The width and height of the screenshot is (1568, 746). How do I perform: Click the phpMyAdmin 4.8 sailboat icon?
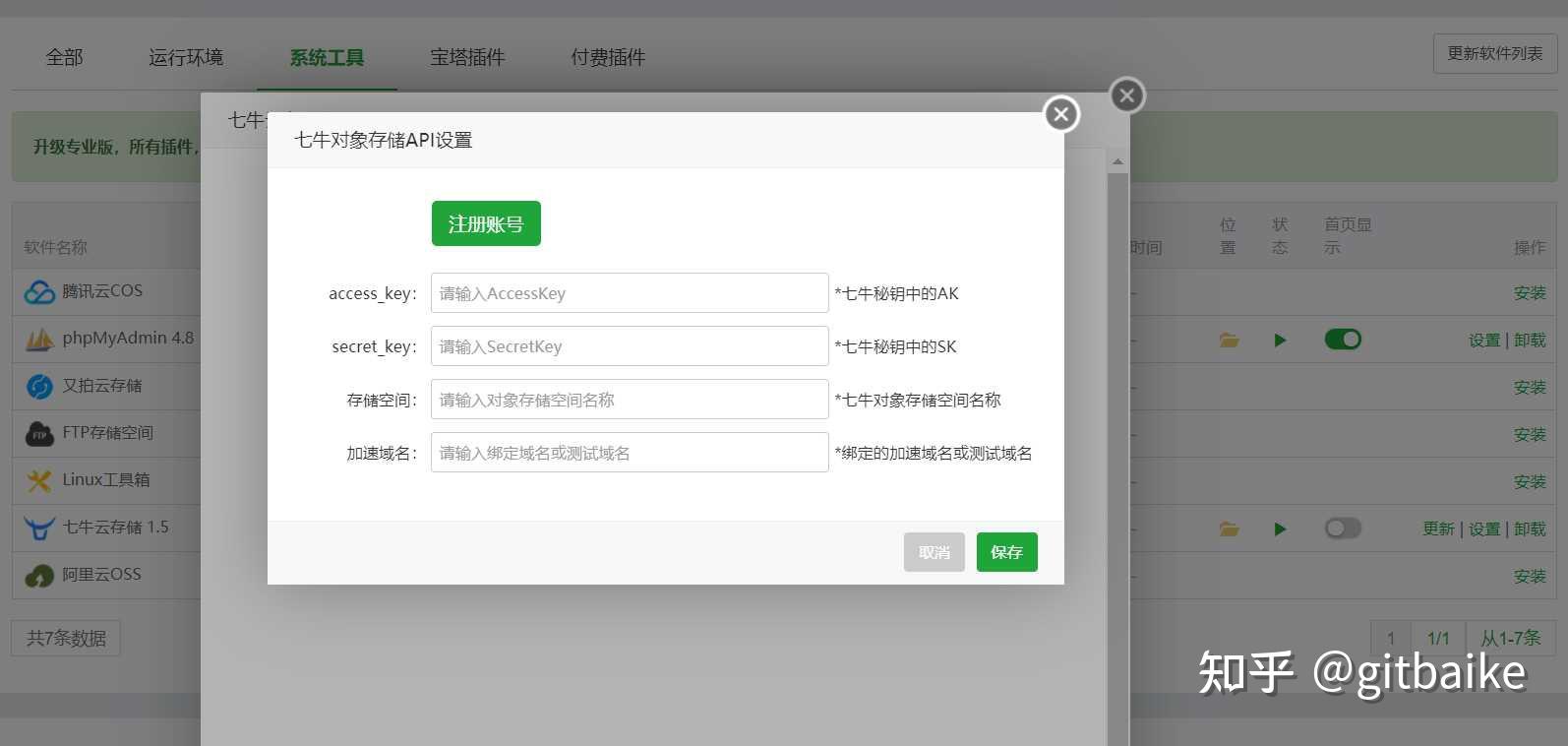click(x=39, y=340)
